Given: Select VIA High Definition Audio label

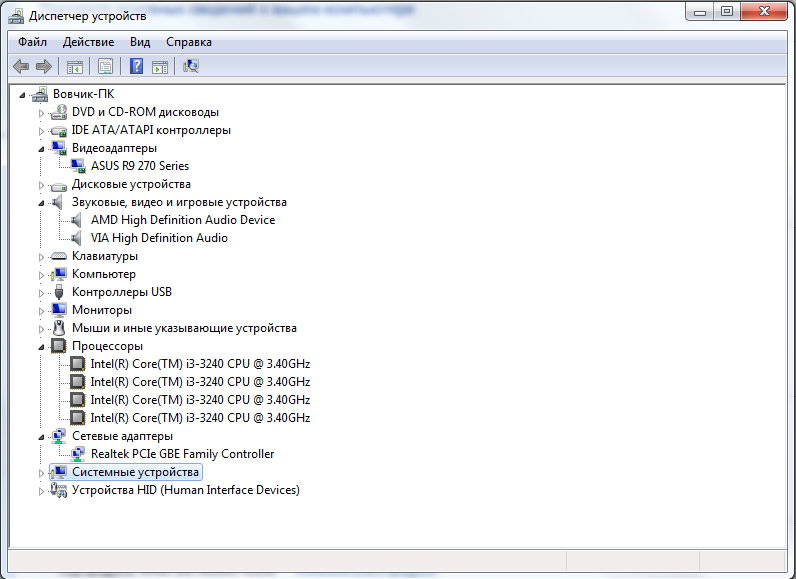Looking at the screenshot, I should click(x=159, y=238).
